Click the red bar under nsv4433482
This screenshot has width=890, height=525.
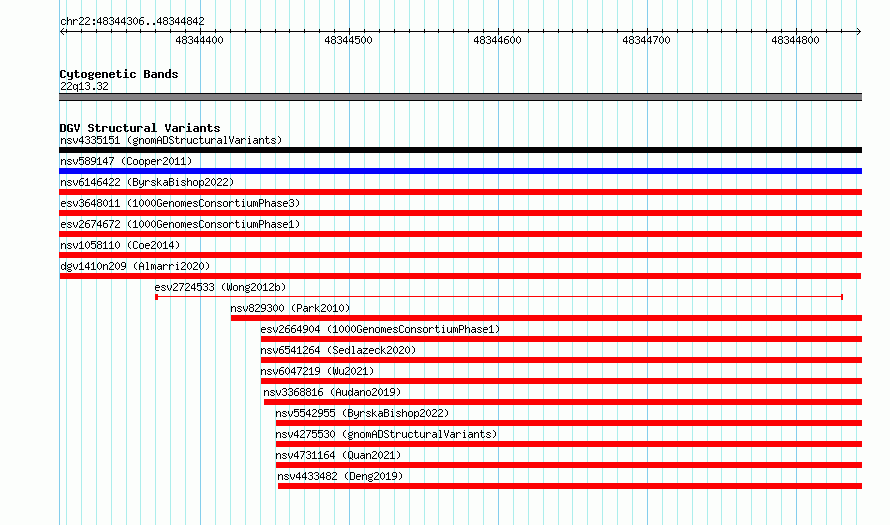click(x=570, y=486)
